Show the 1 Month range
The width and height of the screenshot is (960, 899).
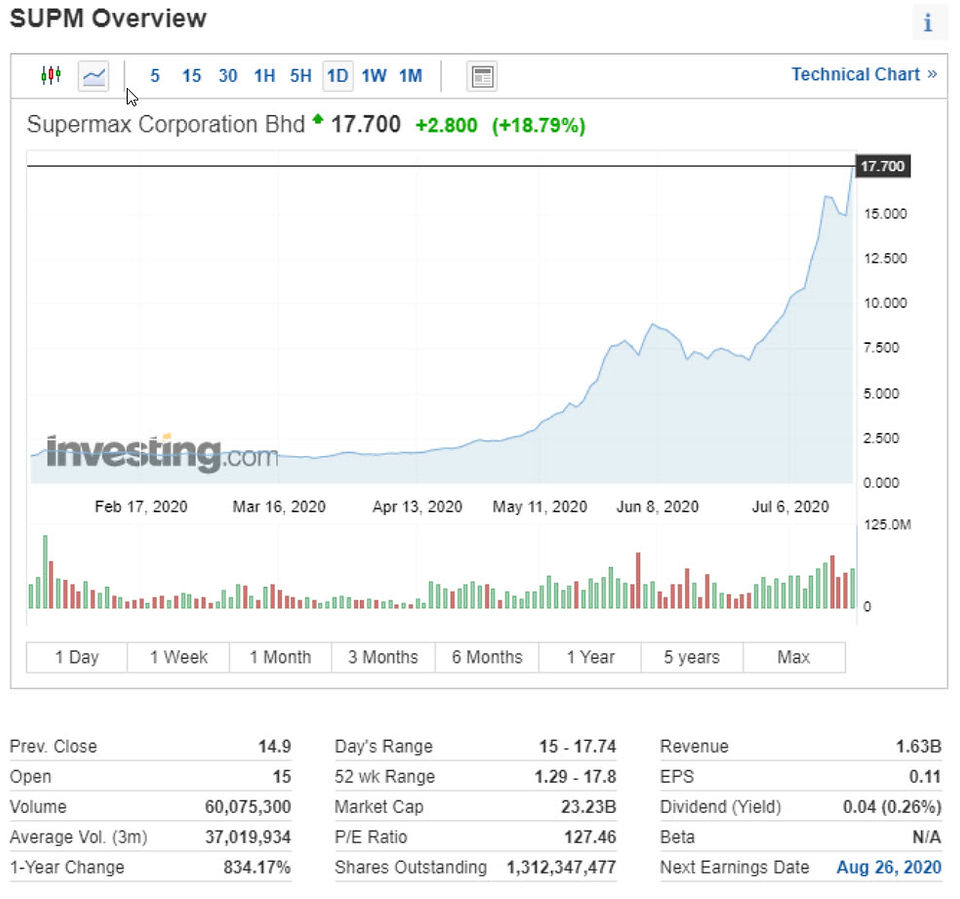tap(280, 657)
